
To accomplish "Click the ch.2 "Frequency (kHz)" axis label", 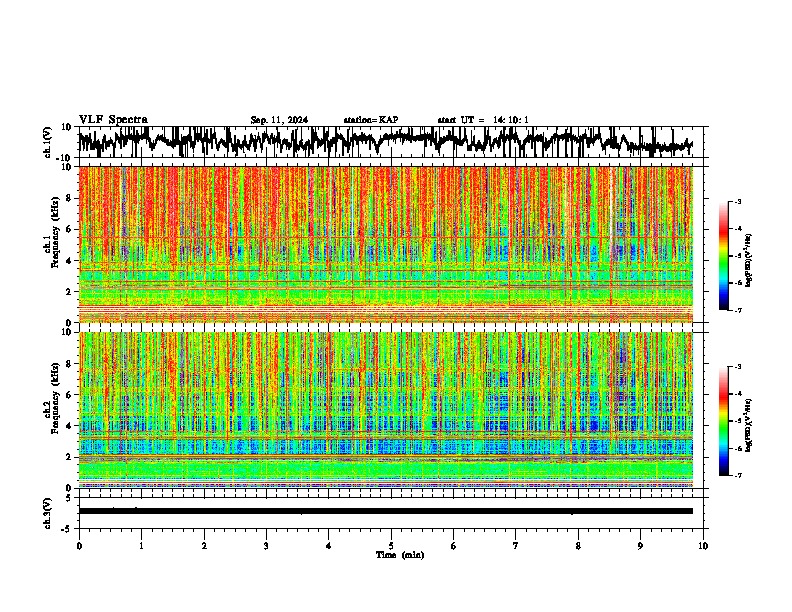I will [56, 398].
